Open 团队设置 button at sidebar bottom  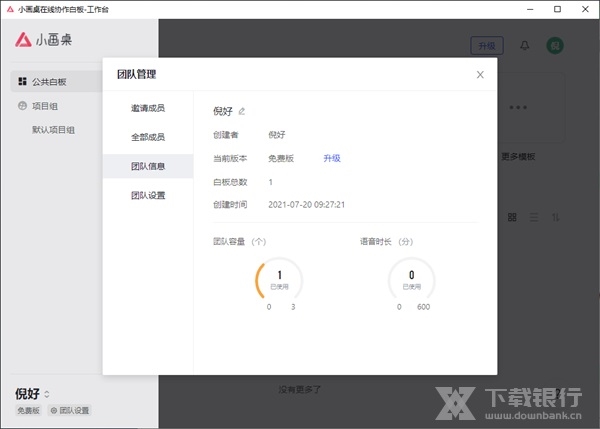point(70,410)
